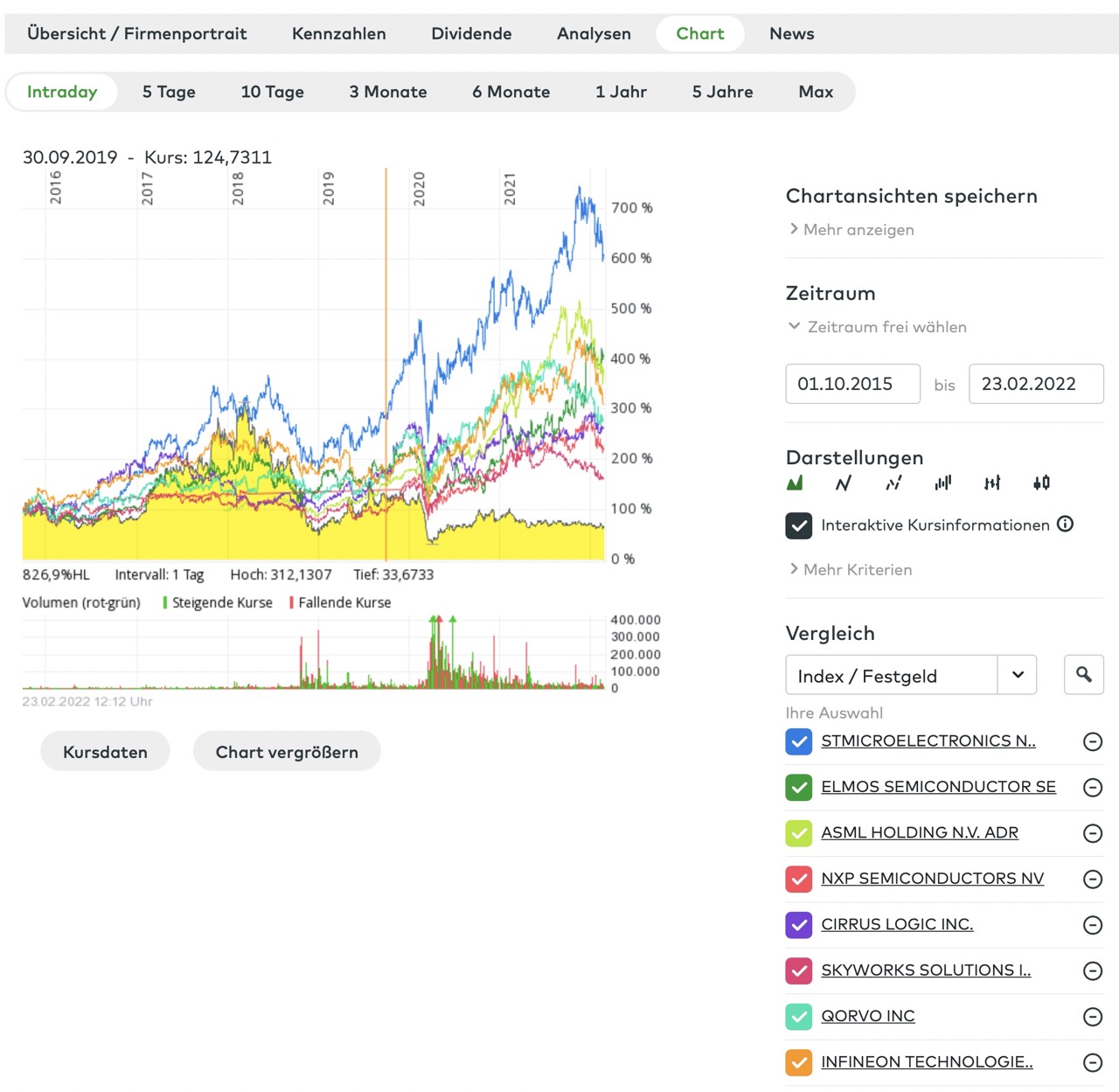Switch to solid line chart display
The image size is (1119, 1092).
tap(844, 483)
